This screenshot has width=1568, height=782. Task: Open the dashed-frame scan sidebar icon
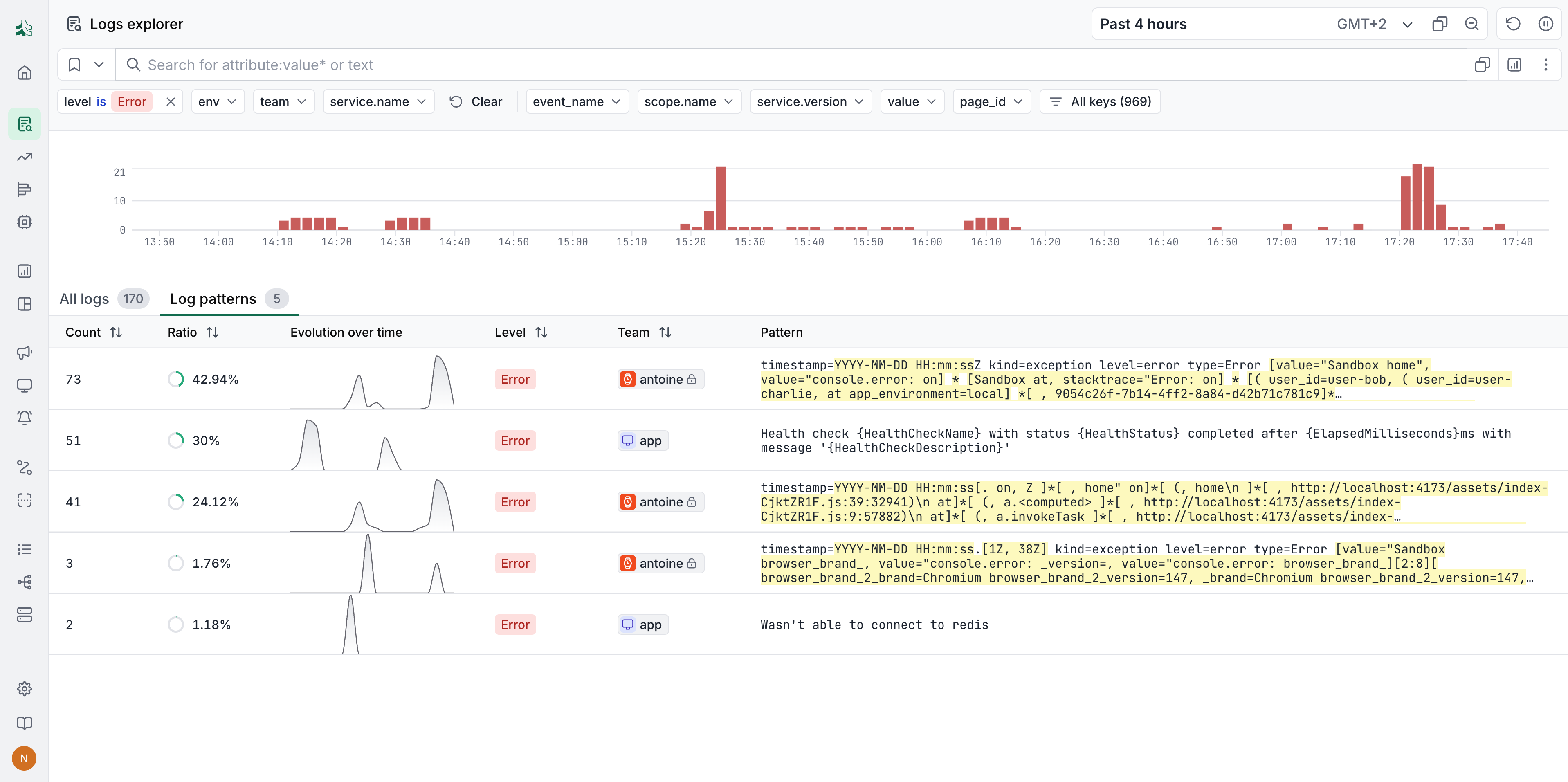[x=25, y=500]
